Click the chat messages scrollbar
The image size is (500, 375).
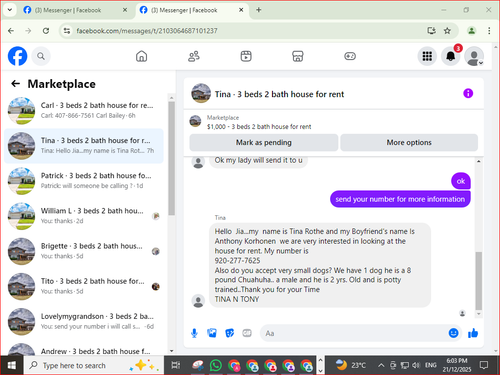tap(479, 281)
